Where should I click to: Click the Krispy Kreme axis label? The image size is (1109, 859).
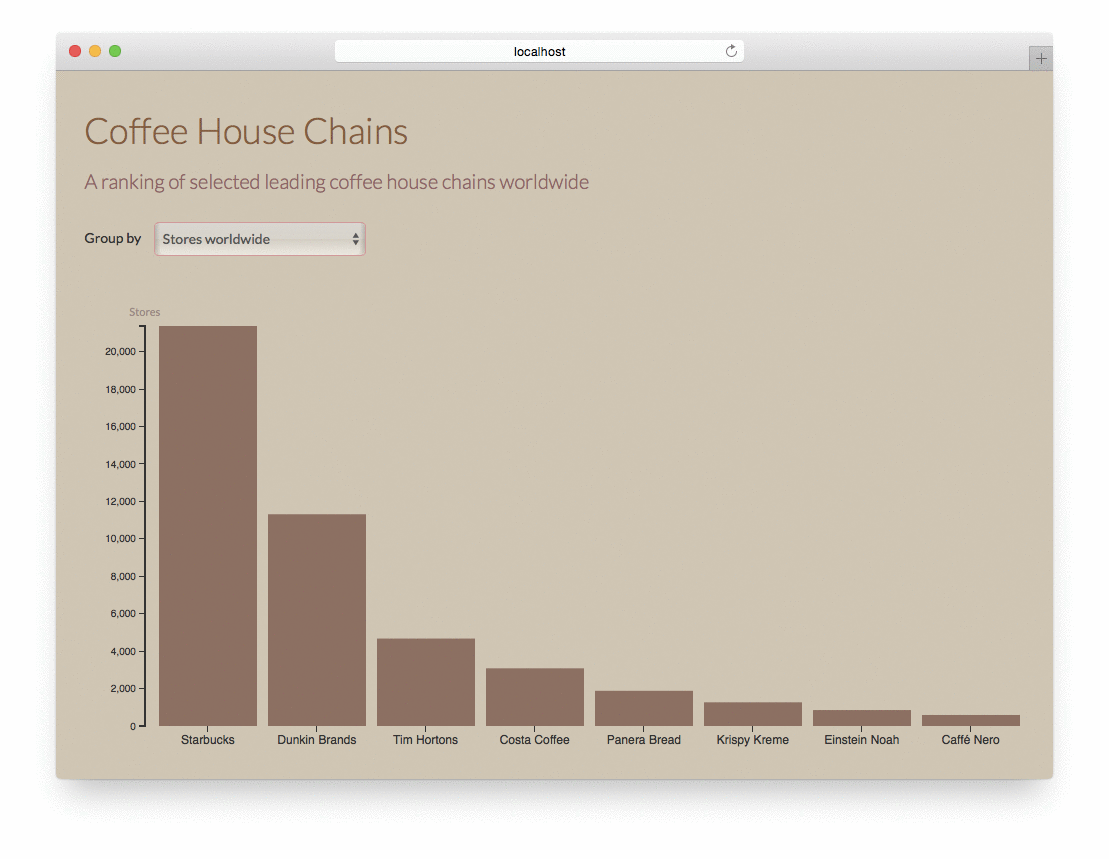[x=753, y=740]
